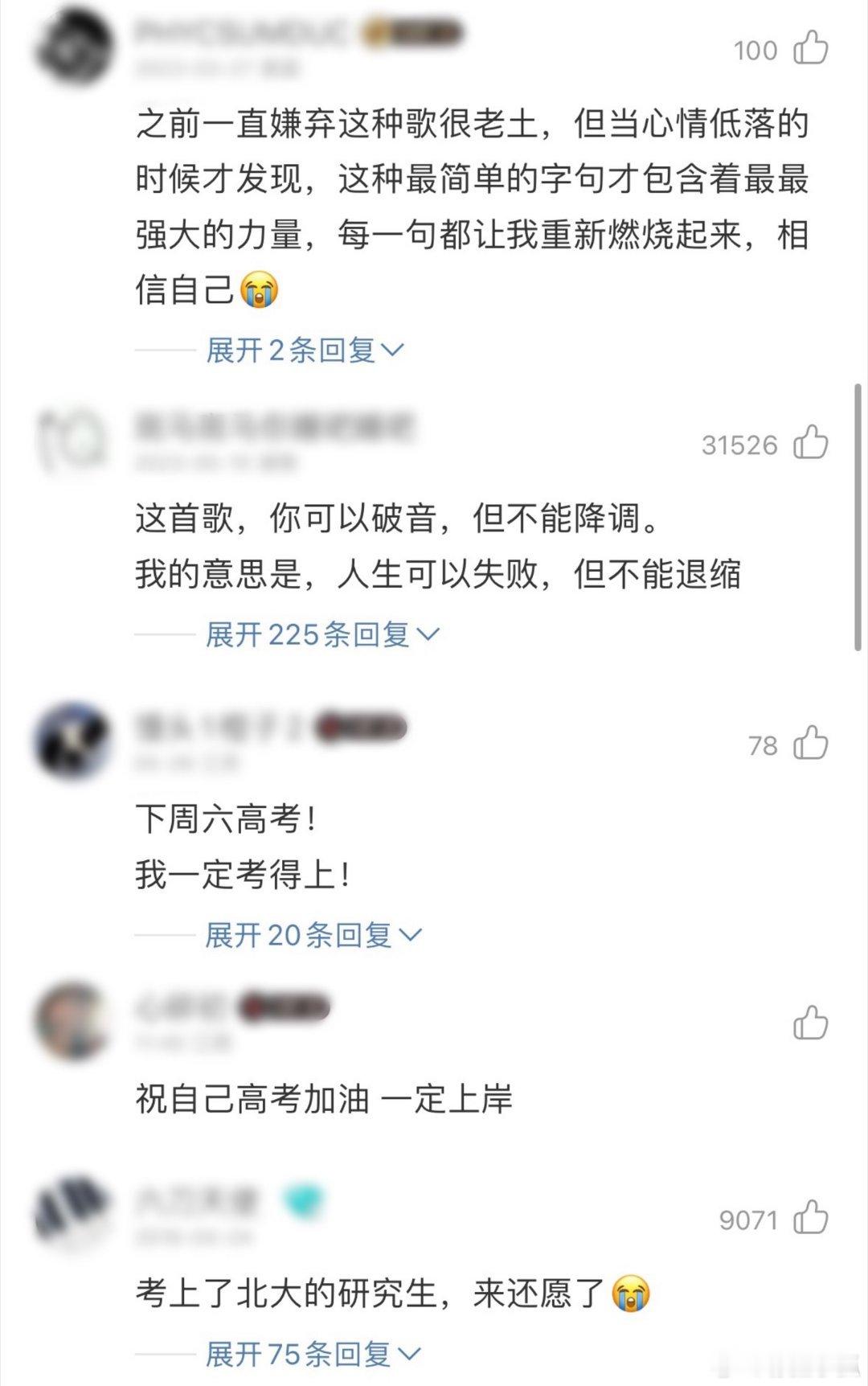
Task: Click the comment list scrollbar
Action: (858, 517)
